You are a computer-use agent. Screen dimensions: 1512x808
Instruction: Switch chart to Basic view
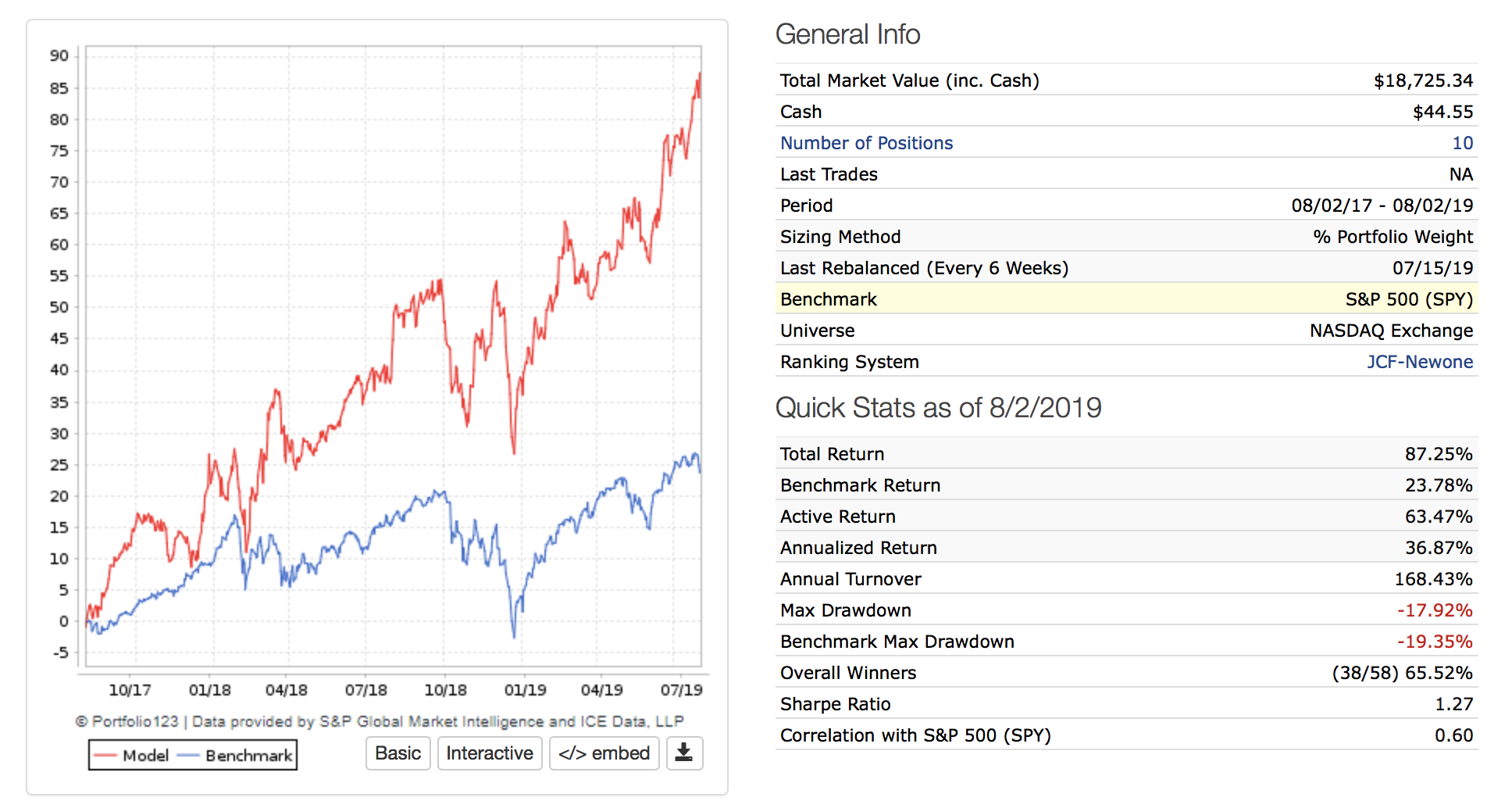tap(398, 753)
